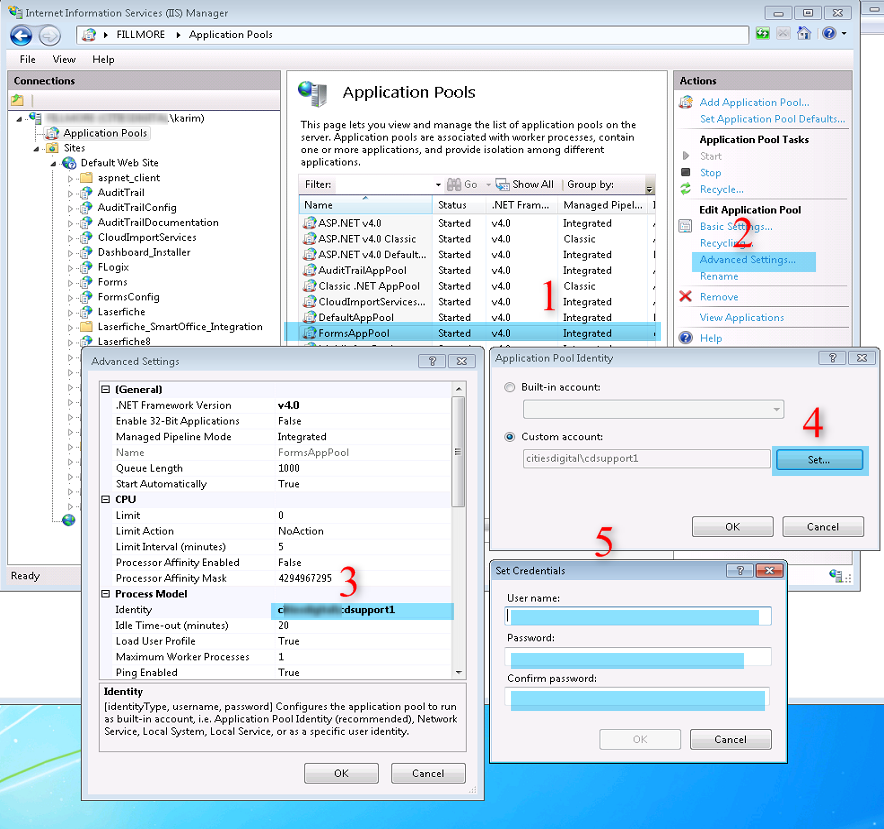Open the Advanced Settings... link
Screen dimensions: 884x829
[748, 260]
